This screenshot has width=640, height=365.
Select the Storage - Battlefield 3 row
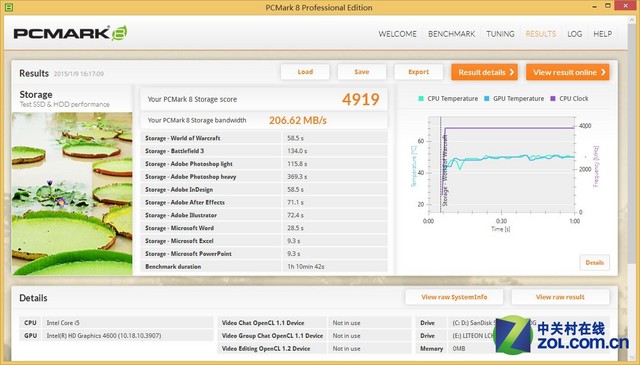[x=264, y=151]
